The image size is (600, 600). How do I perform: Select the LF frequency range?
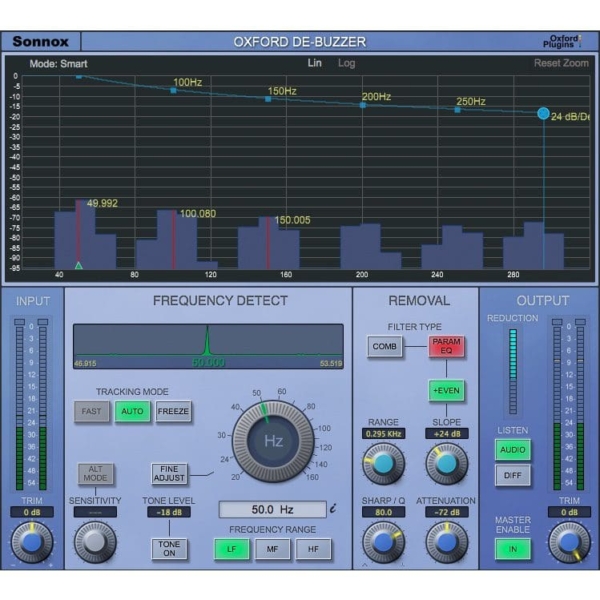(232, 549)
